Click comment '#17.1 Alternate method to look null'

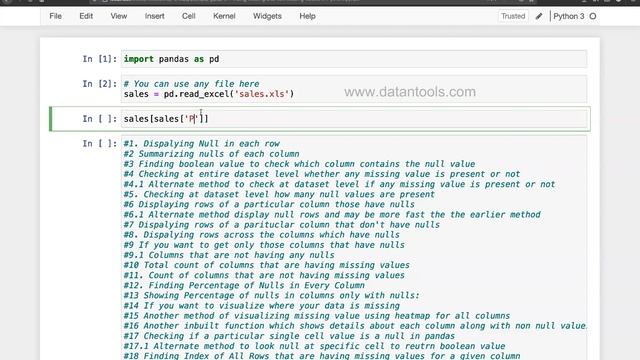pyautogui.click(x=314, y=346)
